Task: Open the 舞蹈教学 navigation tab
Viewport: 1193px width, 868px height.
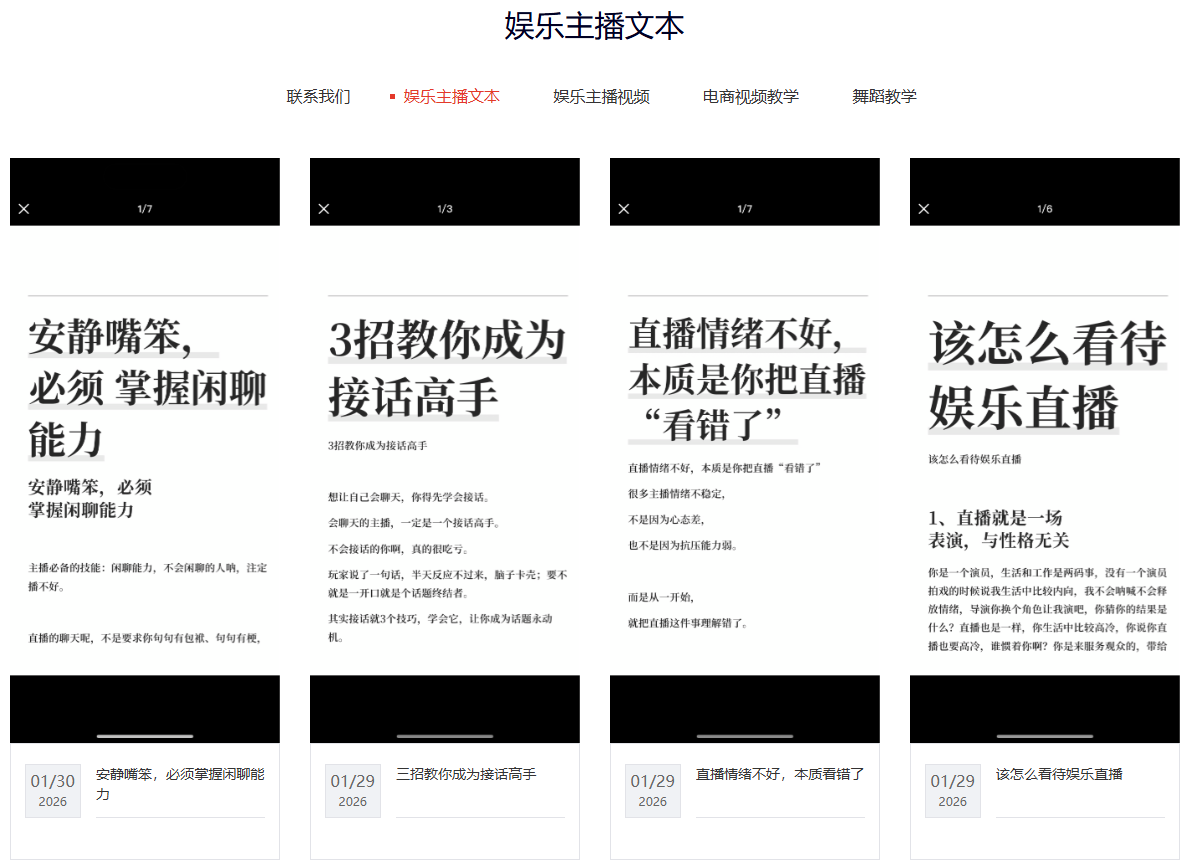Action: 884,97
